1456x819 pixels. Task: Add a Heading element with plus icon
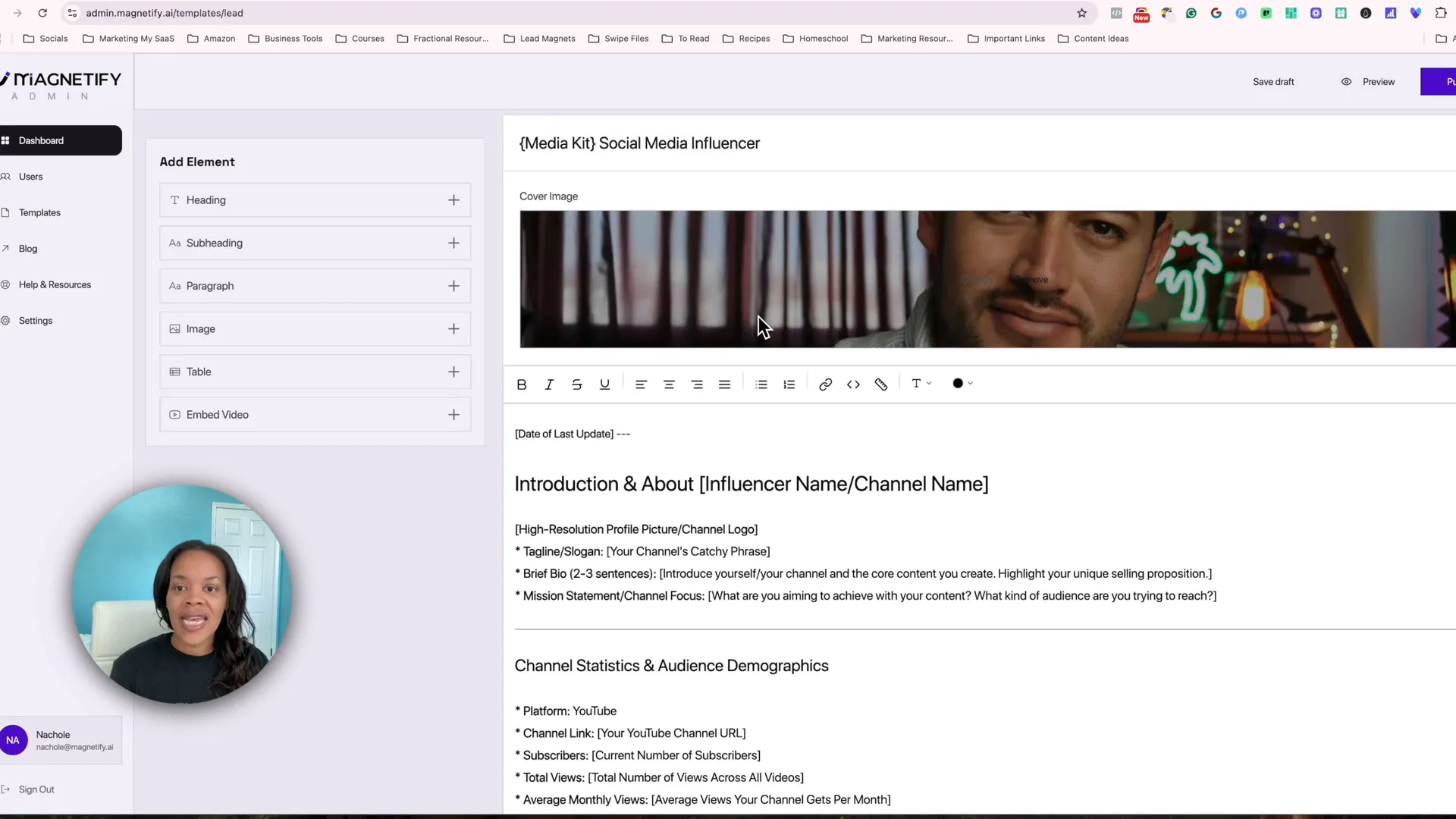[453, 200]
